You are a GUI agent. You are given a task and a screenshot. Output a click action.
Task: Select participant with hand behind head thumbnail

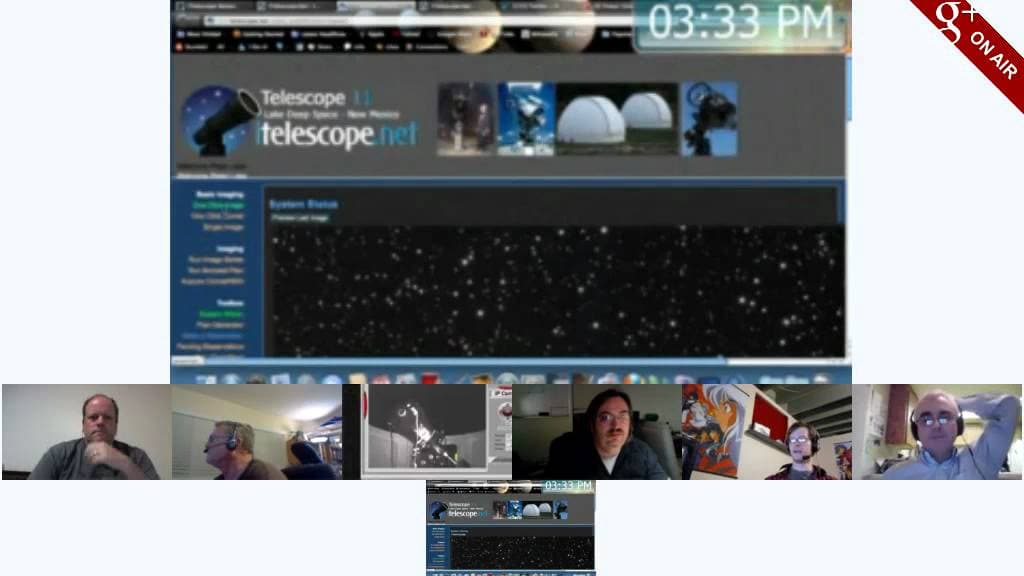coord(937,432)
